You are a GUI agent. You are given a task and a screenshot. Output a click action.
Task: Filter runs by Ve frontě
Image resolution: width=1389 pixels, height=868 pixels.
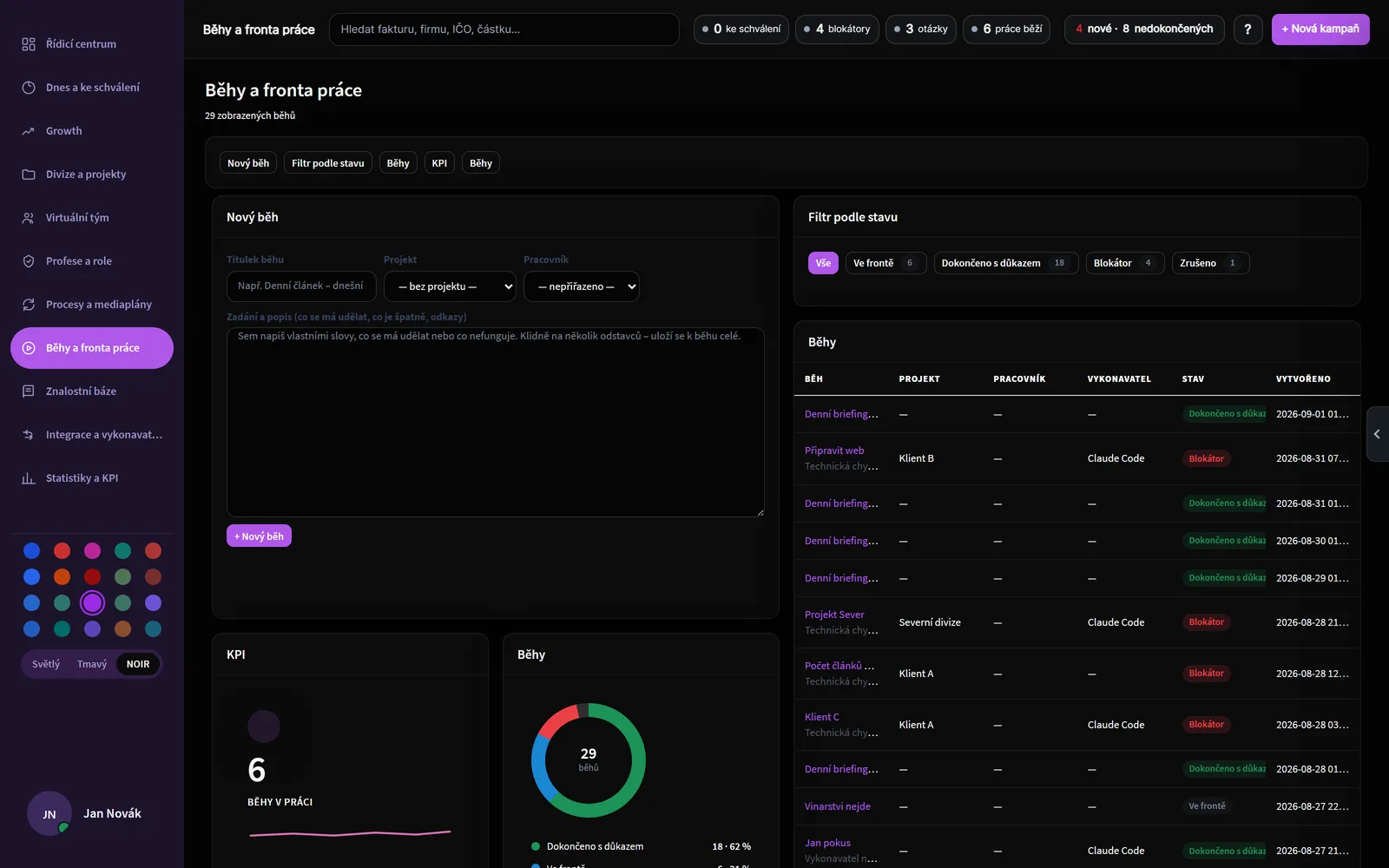[x=886, y=263]
